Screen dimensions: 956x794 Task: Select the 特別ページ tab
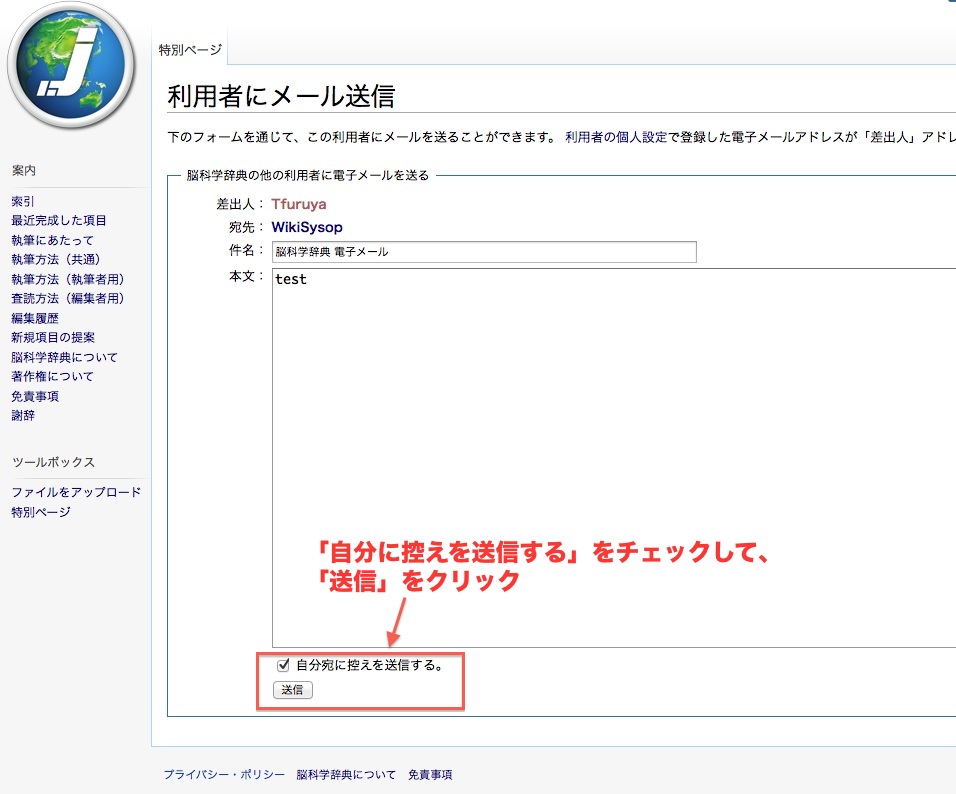[x=191, y=50]
